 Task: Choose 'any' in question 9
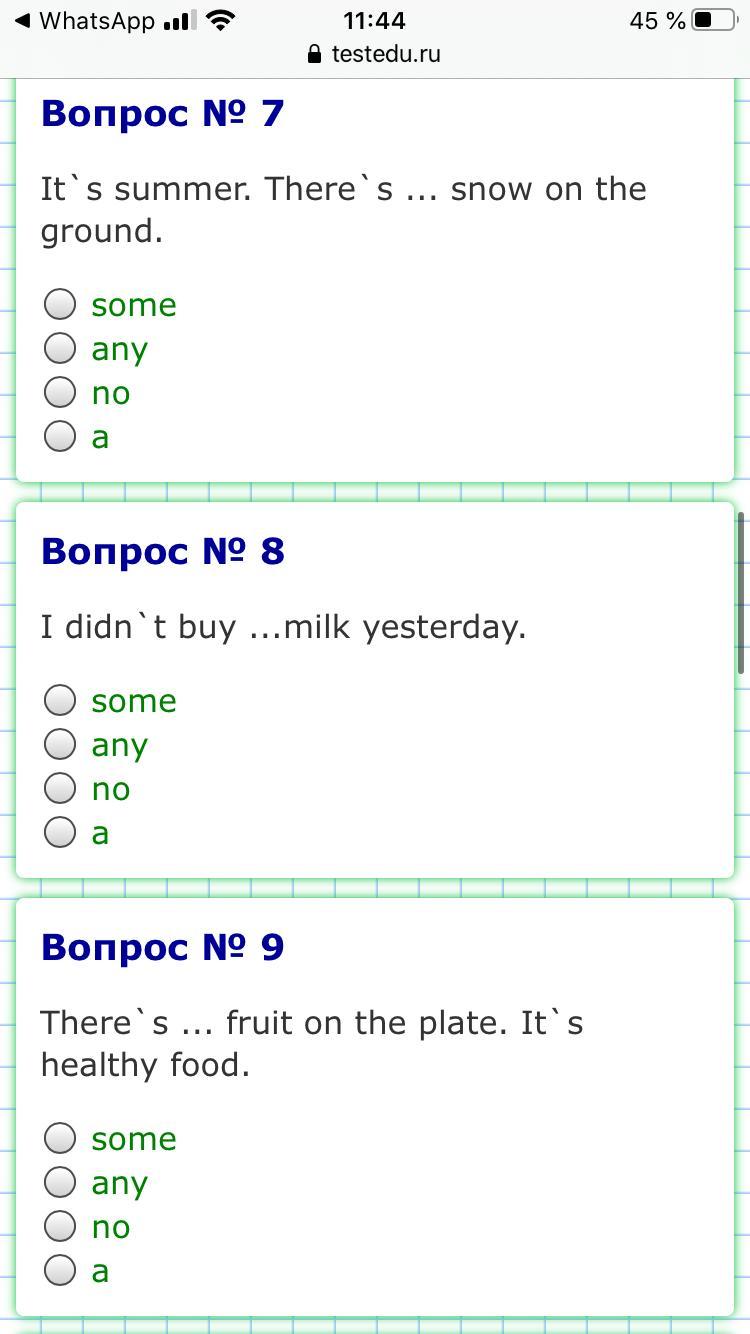60,1182
